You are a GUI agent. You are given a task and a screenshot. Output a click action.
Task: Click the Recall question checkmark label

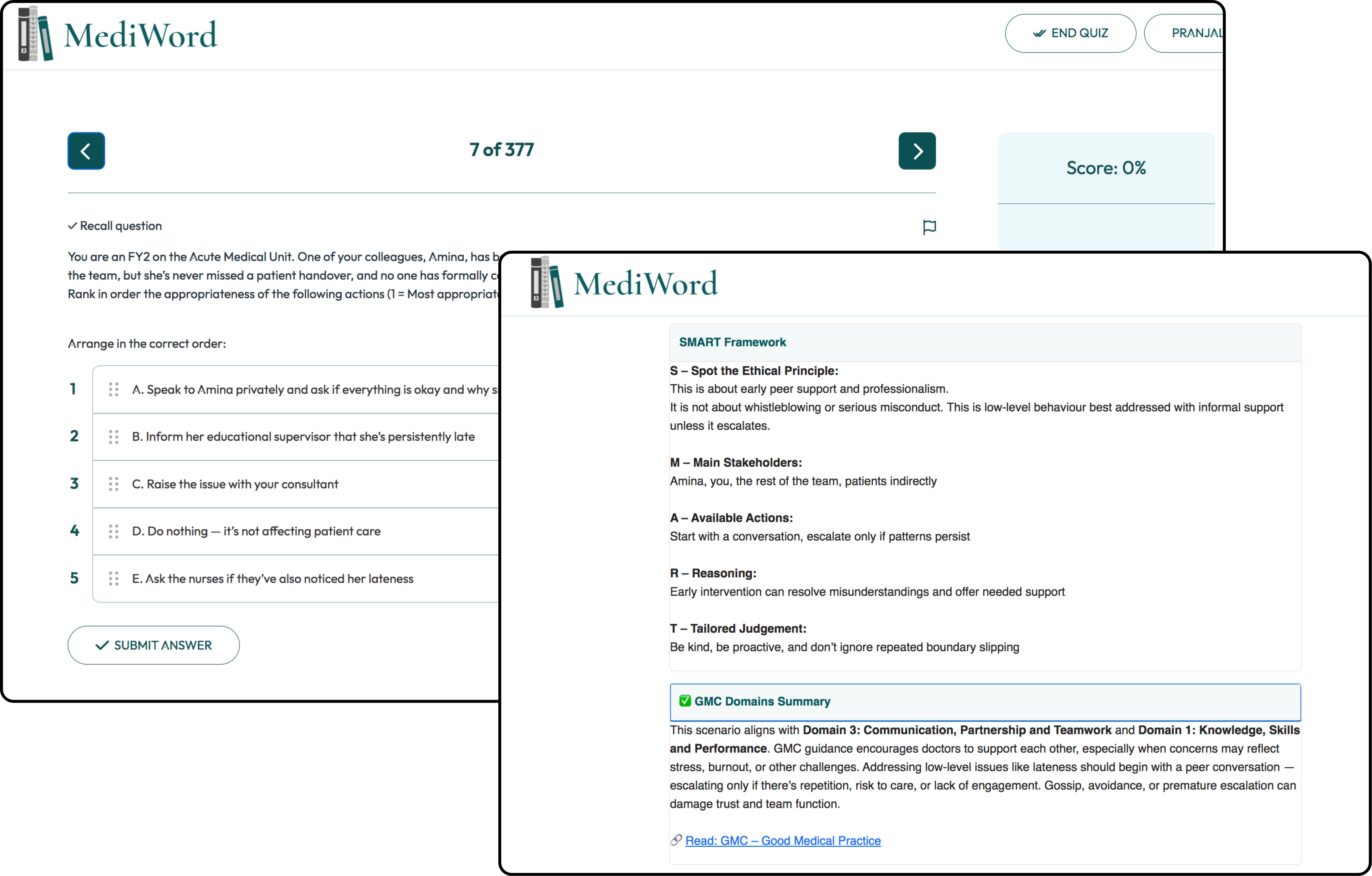(x=115, y=226)
